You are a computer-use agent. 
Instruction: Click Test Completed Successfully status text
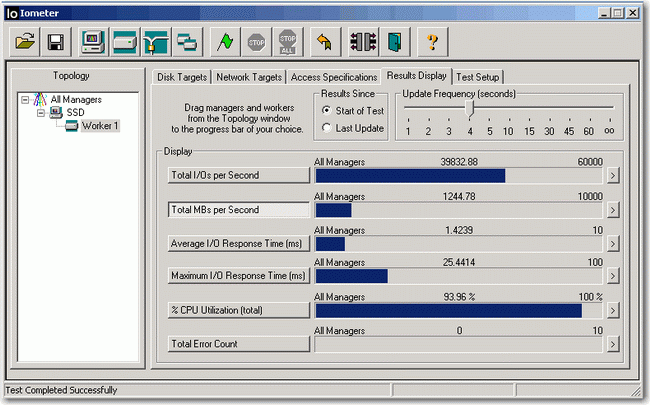[61, 390]
